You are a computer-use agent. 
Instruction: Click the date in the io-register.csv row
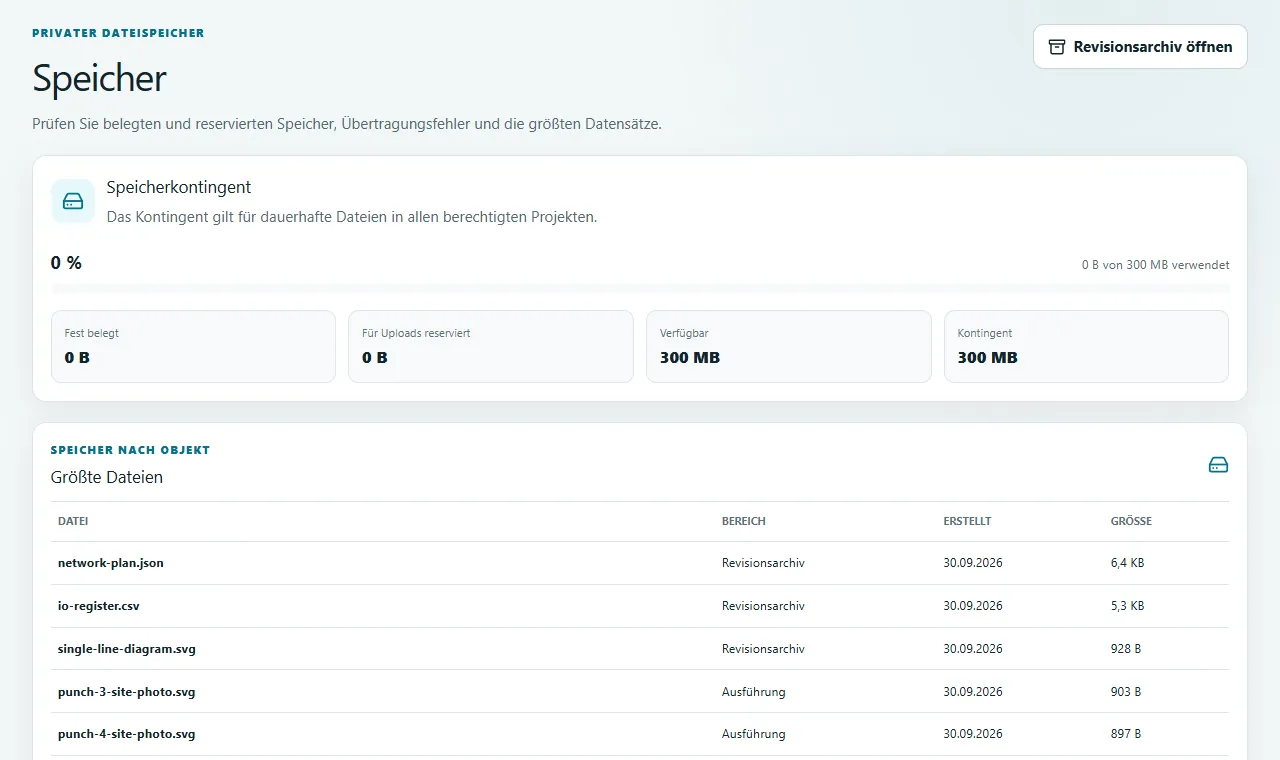tap(973, 606)
